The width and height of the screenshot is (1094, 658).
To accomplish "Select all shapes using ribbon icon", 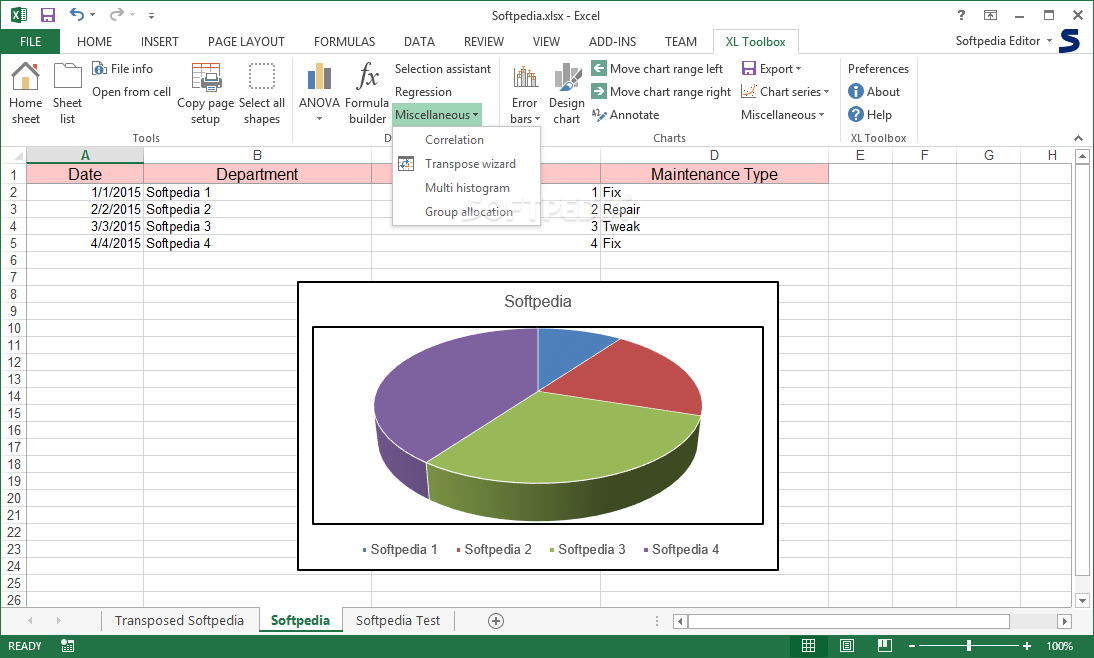I will coord(262,76).
